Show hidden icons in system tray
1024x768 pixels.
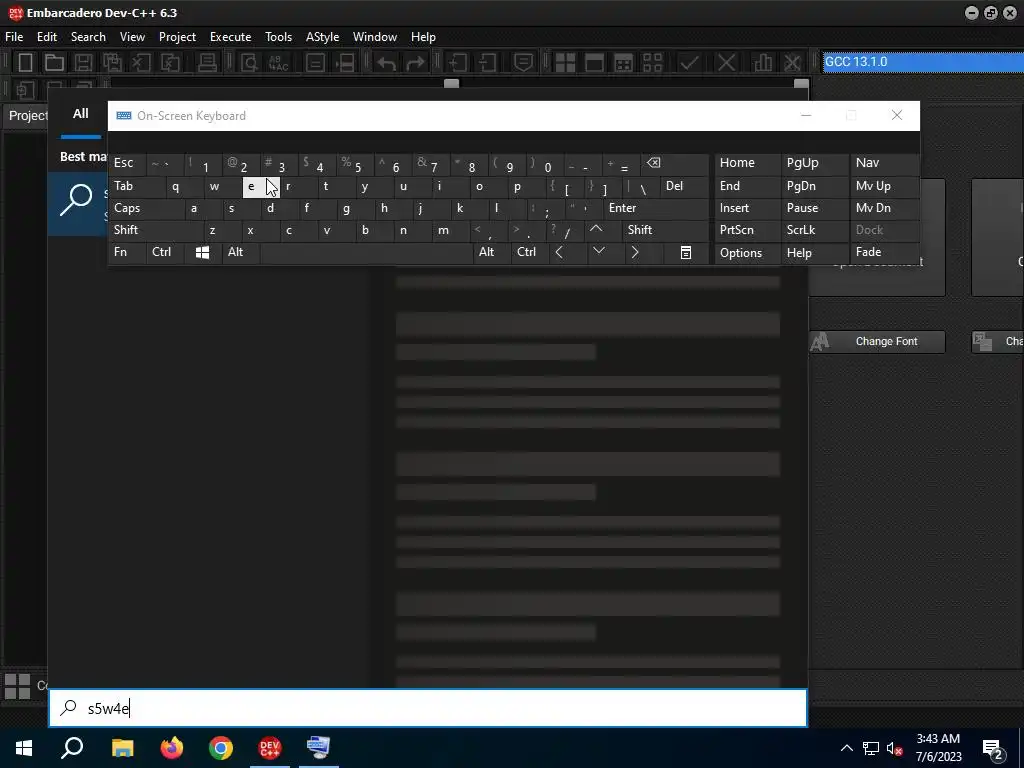846,748
